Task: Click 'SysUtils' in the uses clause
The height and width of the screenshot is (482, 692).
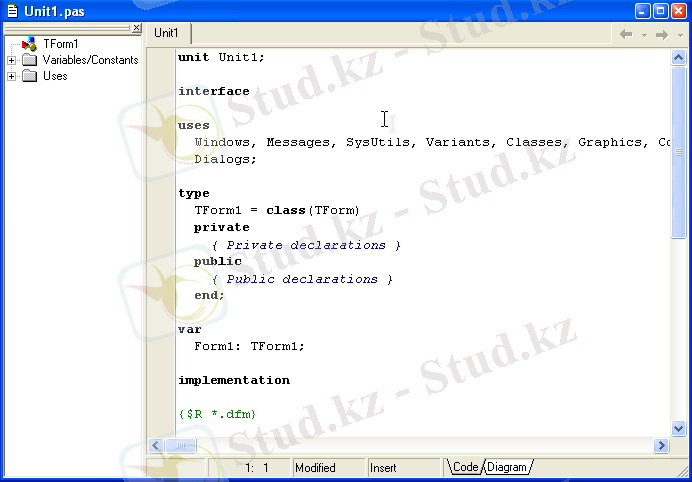Action: click(x=378, y=142)
